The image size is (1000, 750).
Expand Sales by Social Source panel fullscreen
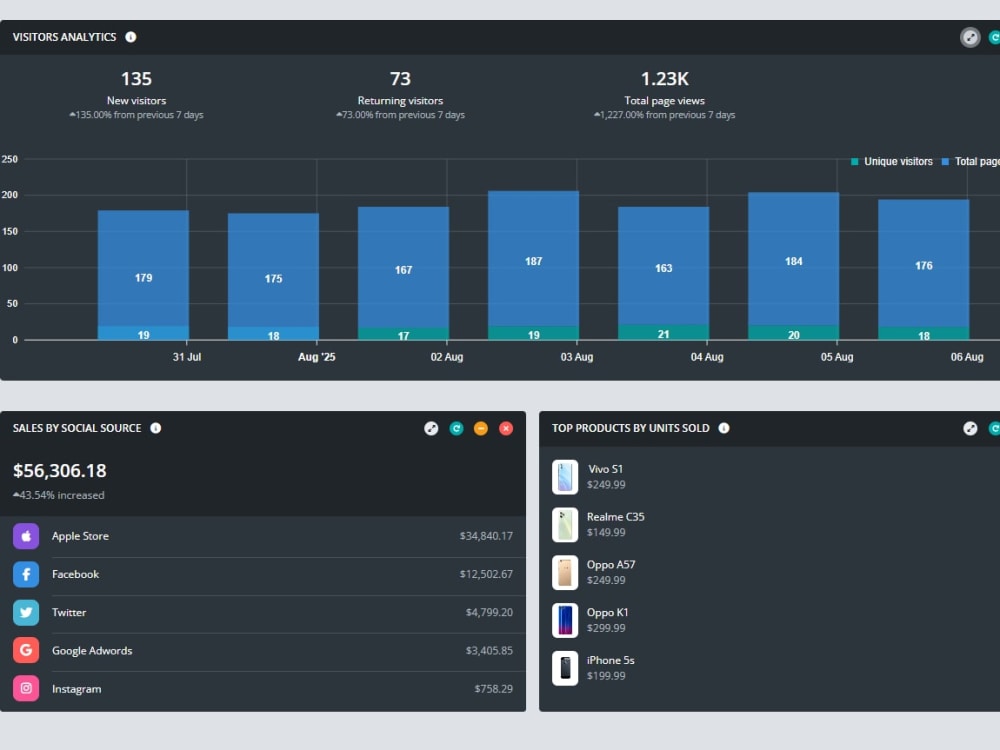(431, 429)
